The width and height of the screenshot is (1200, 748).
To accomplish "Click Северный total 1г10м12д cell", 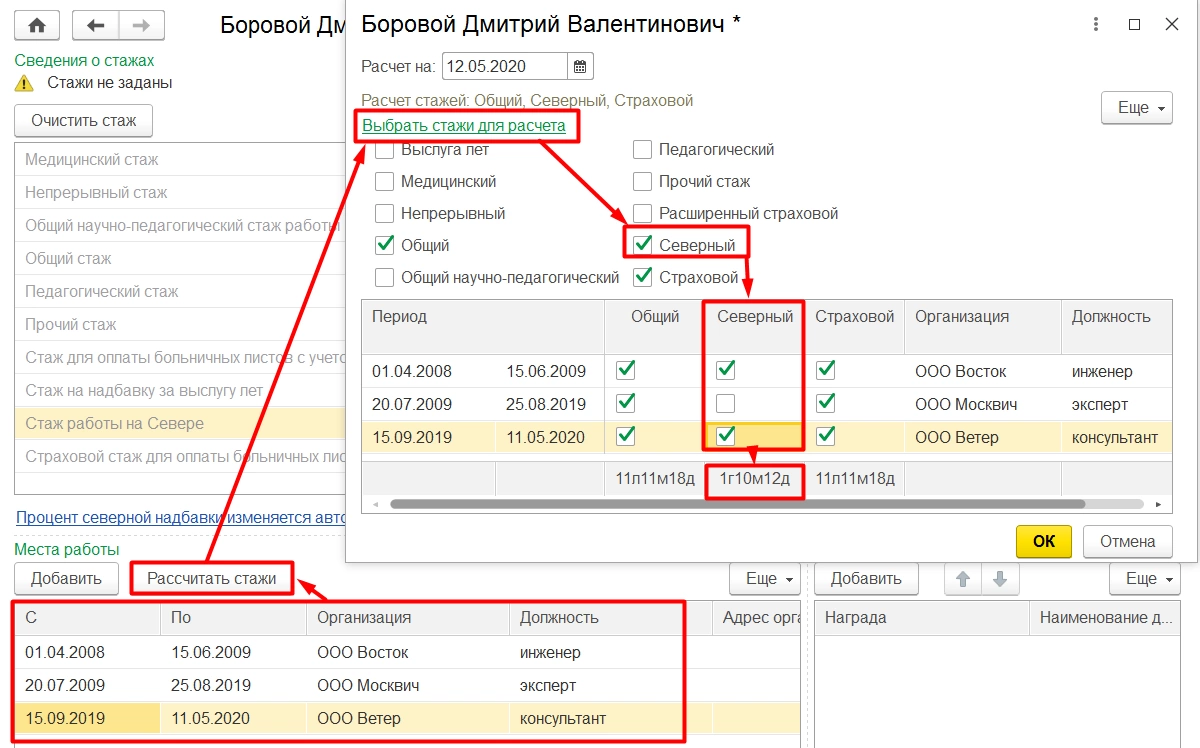I will click(x=755, y=479).
